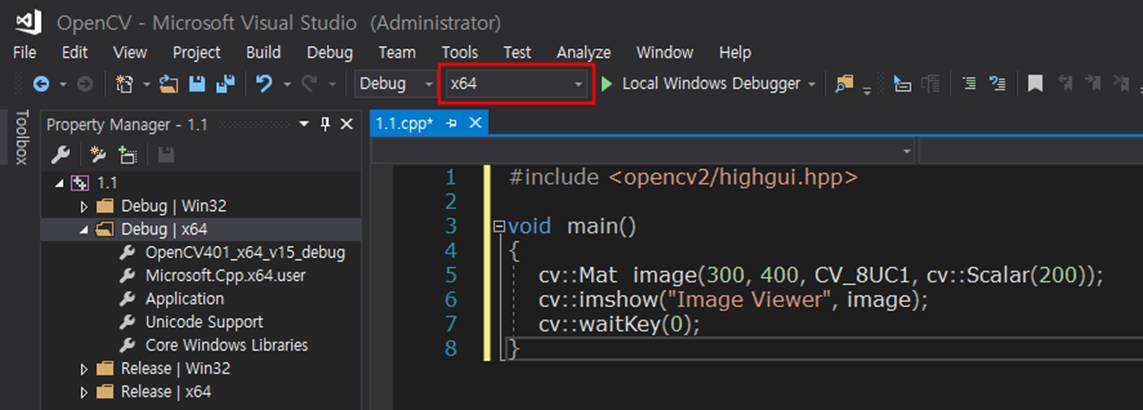The height and width of the screenshot is (410, 1143).
Task: Open the Build menu
Action: (x=263, y=52)
